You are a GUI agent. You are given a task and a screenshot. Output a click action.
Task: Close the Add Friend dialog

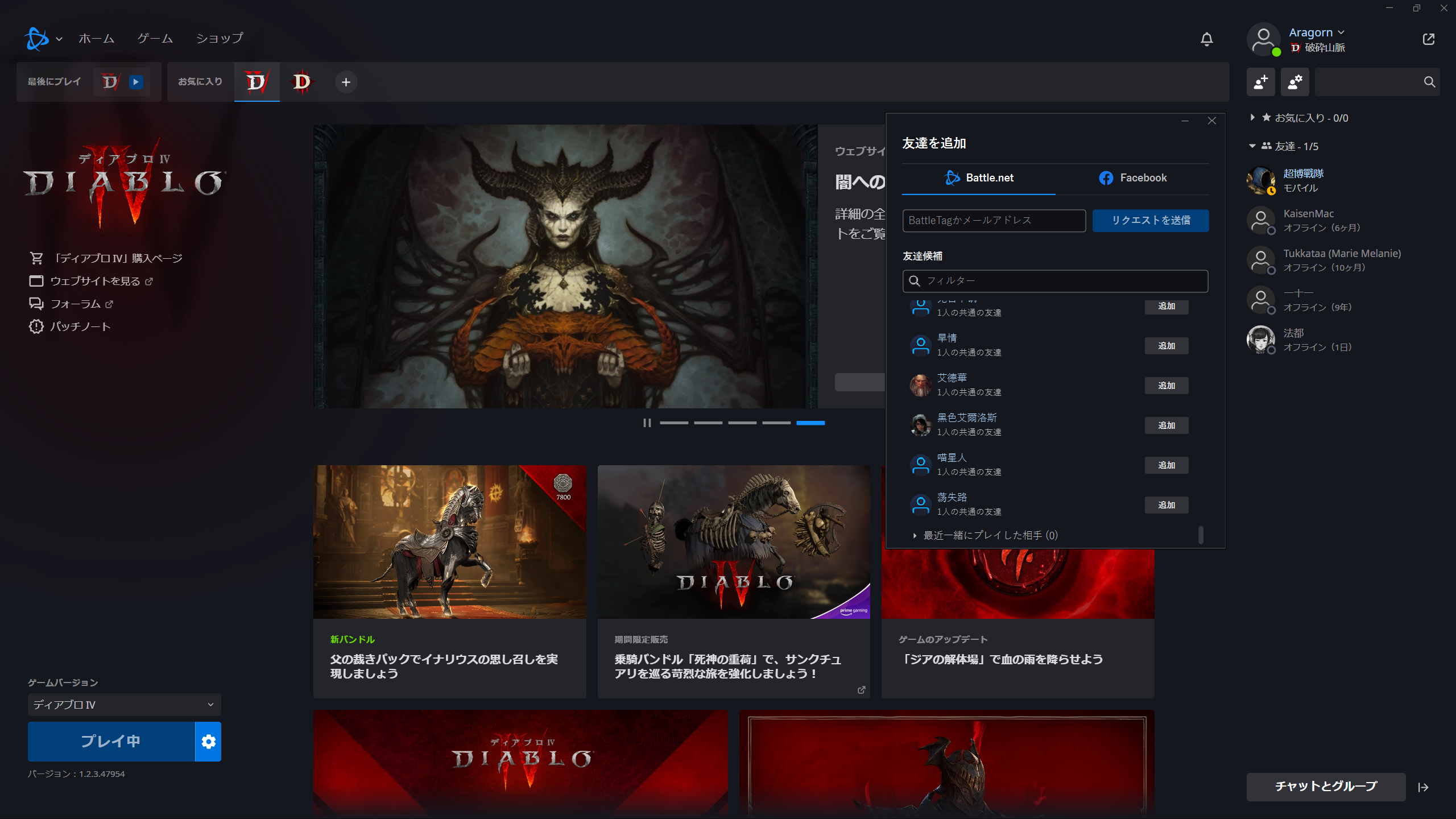1212,121
